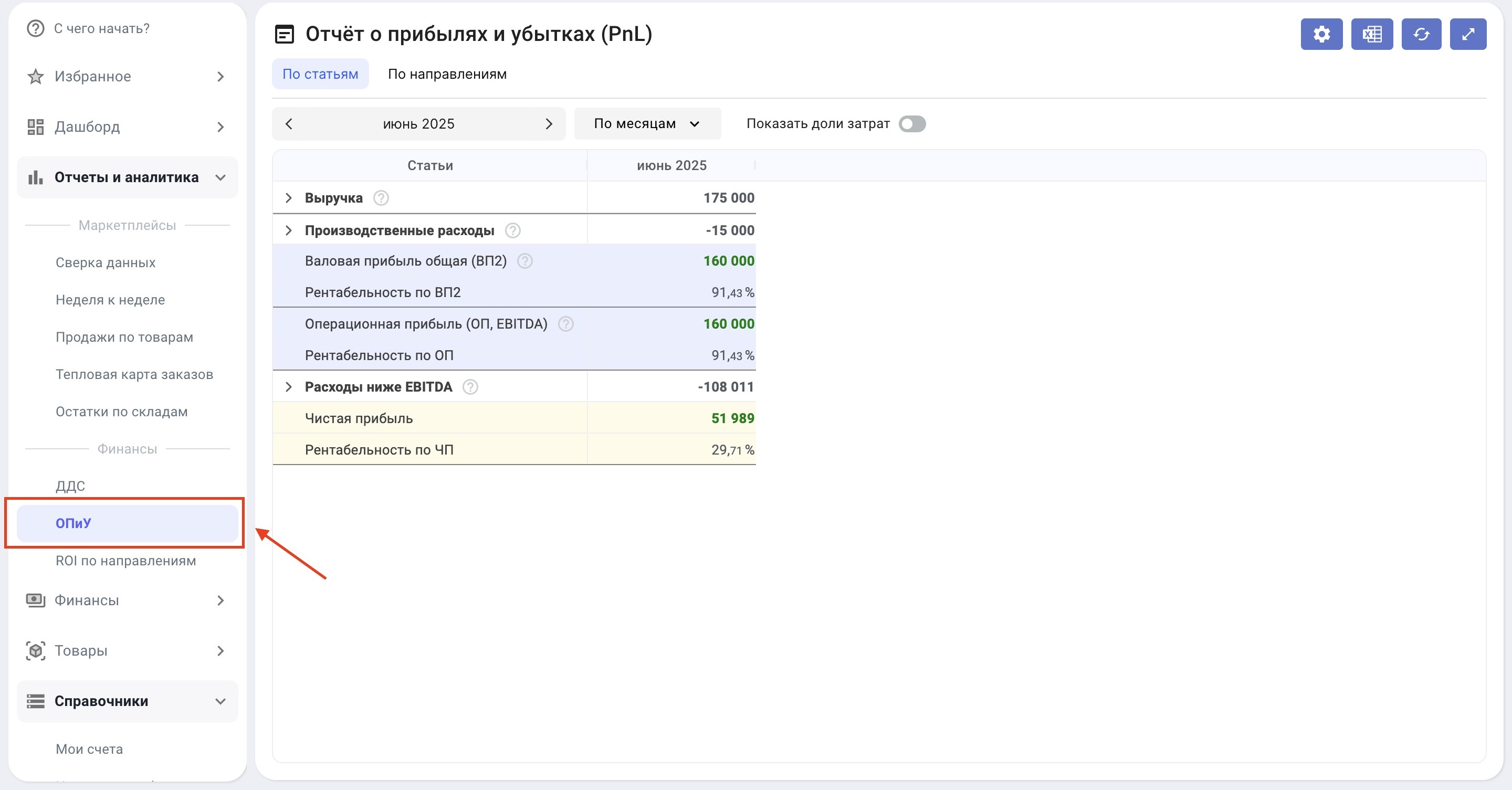Click С чего начать? help item

point(101,28)
